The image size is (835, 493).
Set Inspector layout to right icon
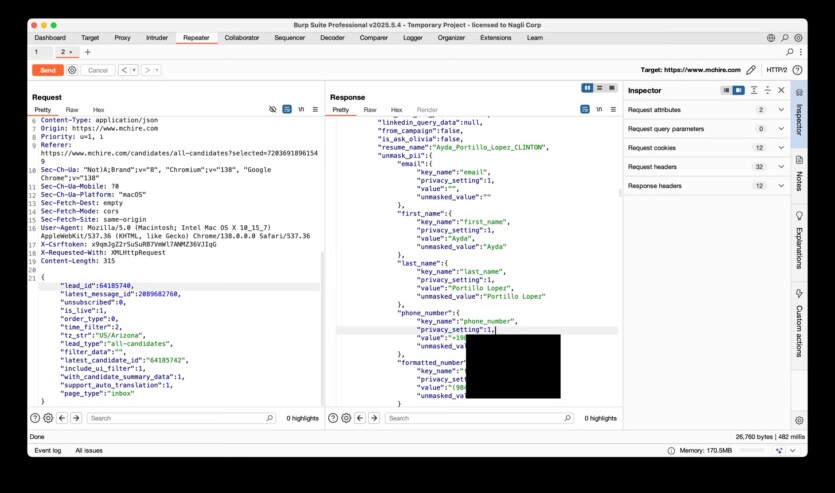tap(739, 91)
